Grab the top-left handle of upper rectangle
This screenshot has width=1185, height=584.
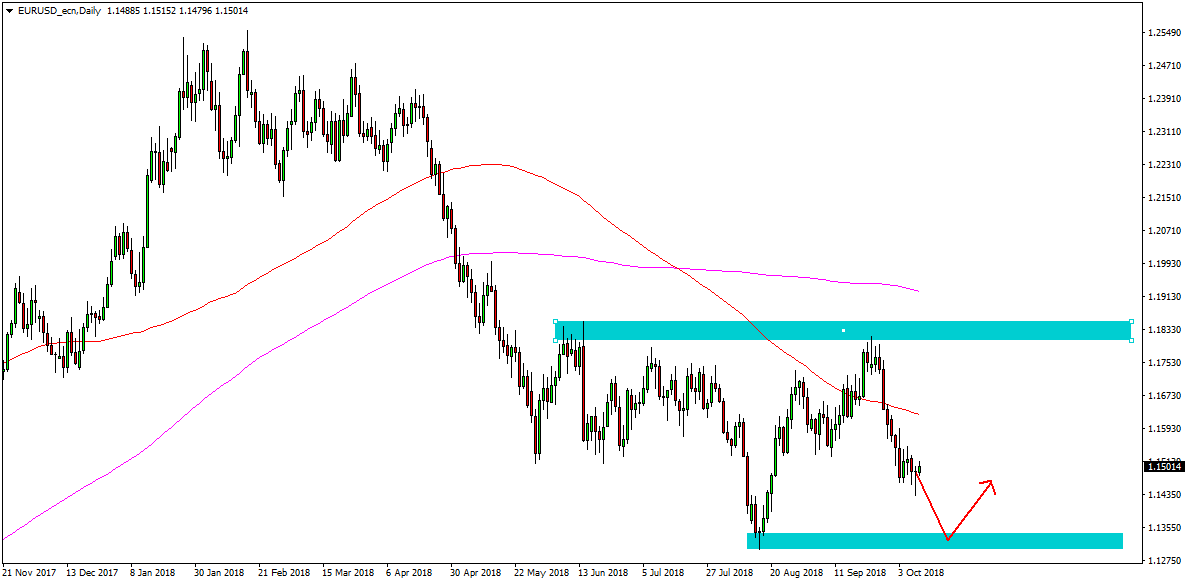pos(555,321)
